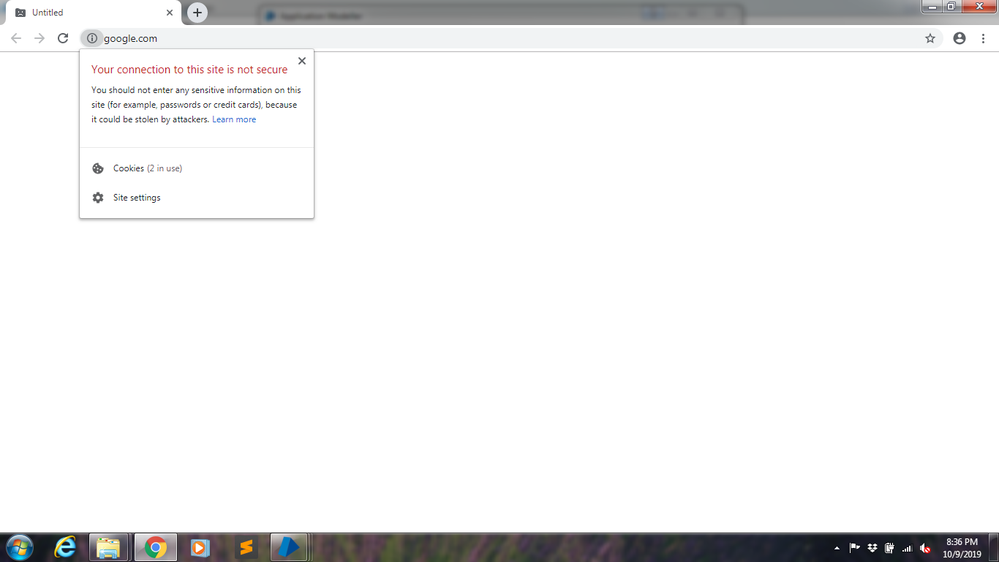Show hidden system tray icons
The height and width of the screenshot is (562, 999).
pyautogui.click(x=837, y=548)
